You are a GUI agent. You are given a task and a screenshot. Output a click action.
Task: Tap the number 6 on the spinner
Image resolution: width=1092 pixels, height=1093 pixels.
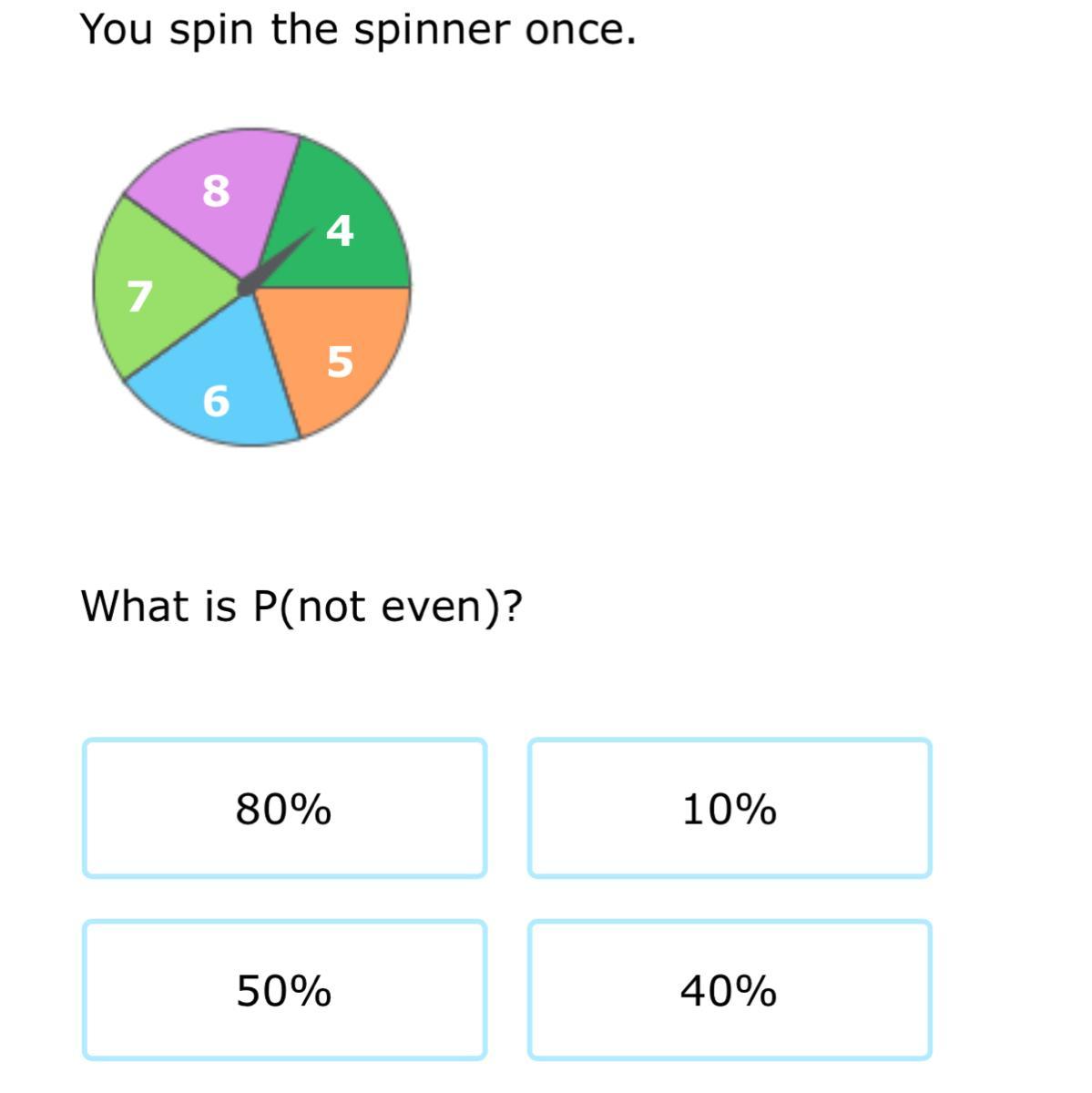[x=216, y=401]
